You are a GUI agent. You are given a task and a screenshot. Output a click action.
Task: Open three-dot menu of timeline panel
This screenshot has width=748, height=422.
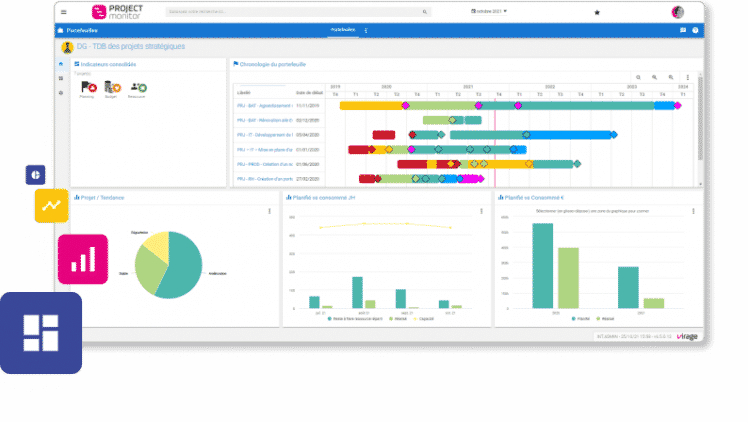point(687,77)
